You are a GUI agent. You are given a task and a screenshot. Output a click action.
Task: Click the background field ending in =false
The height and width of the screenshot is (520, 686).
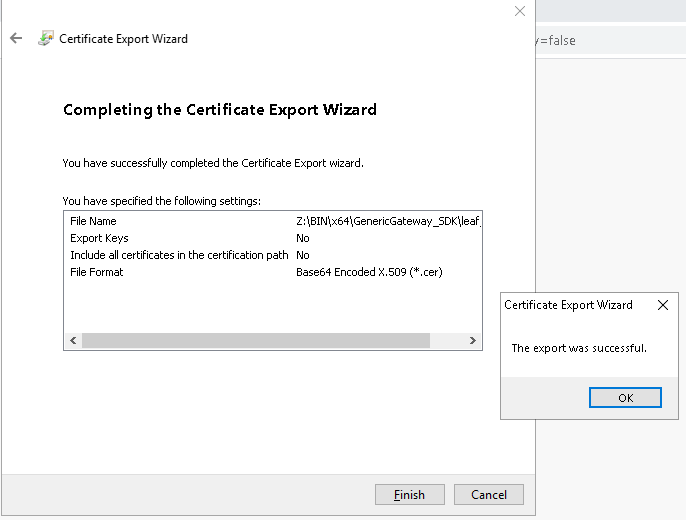(x=610, y=41)
